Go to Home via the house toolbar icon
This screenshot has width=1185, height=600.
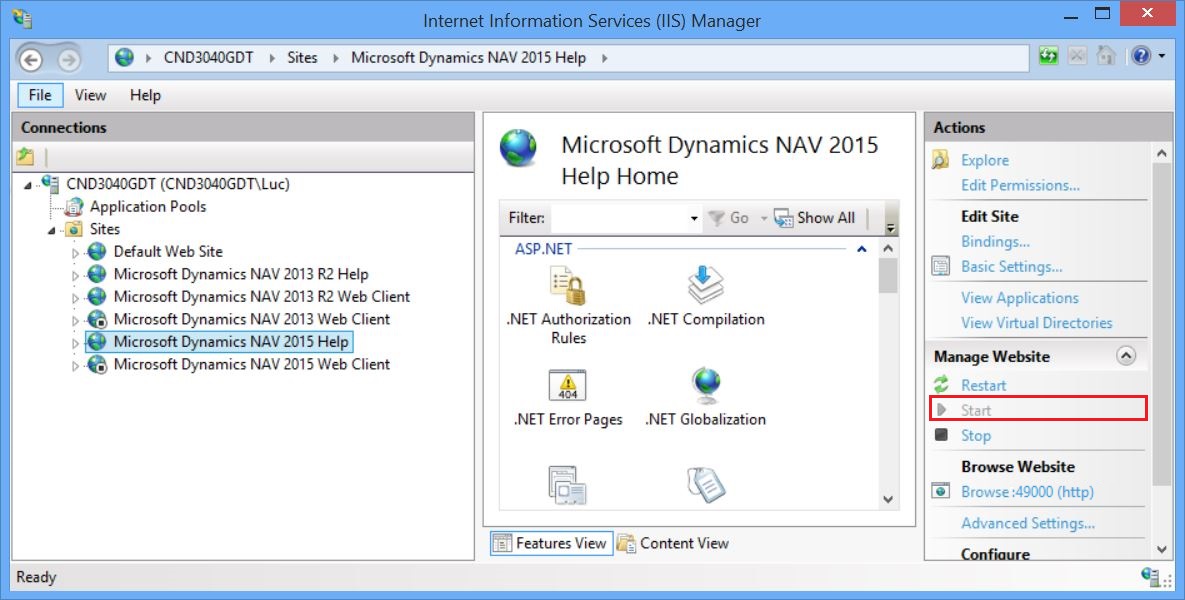point(1106,57)
